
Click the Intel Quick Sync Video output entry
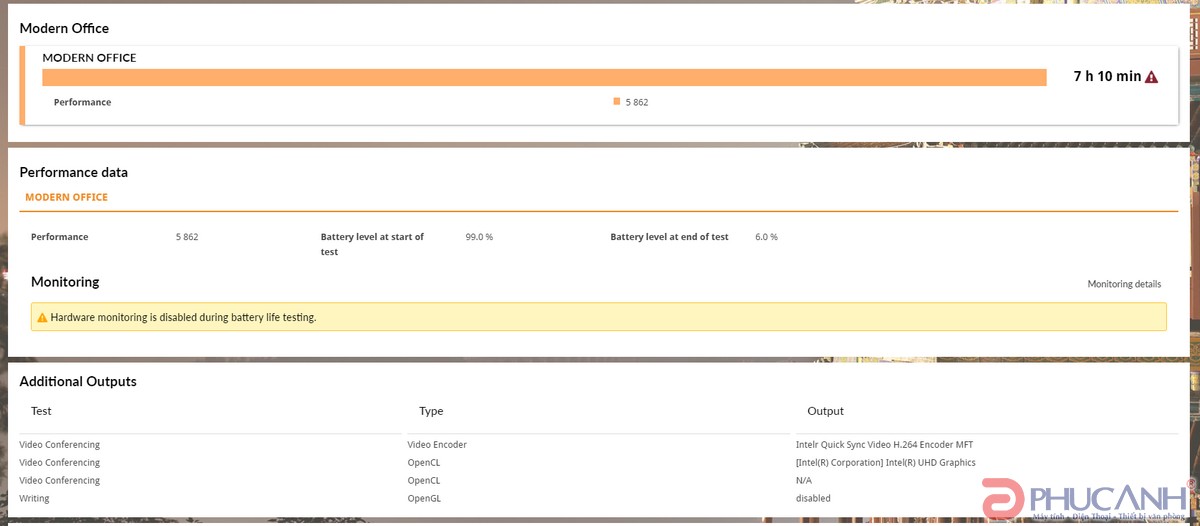click(x=884, y=445)
